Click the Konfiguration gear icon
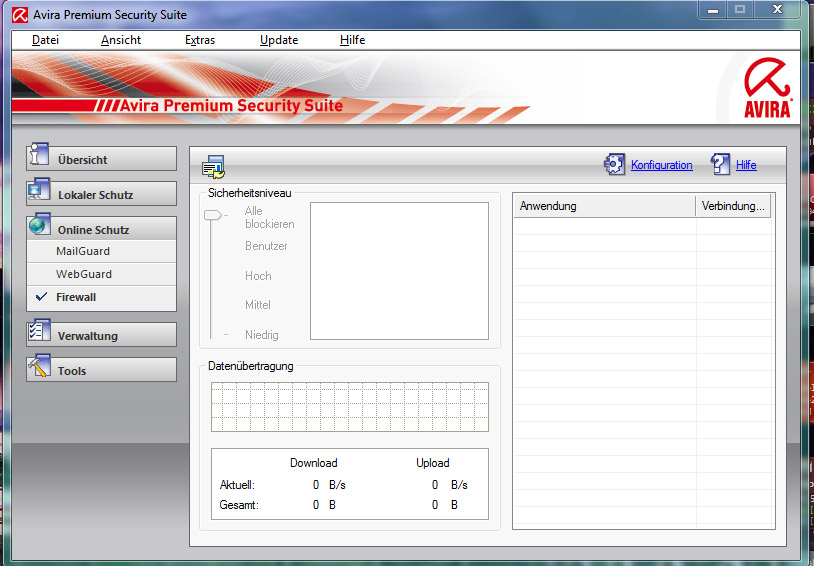 [615, 165]
